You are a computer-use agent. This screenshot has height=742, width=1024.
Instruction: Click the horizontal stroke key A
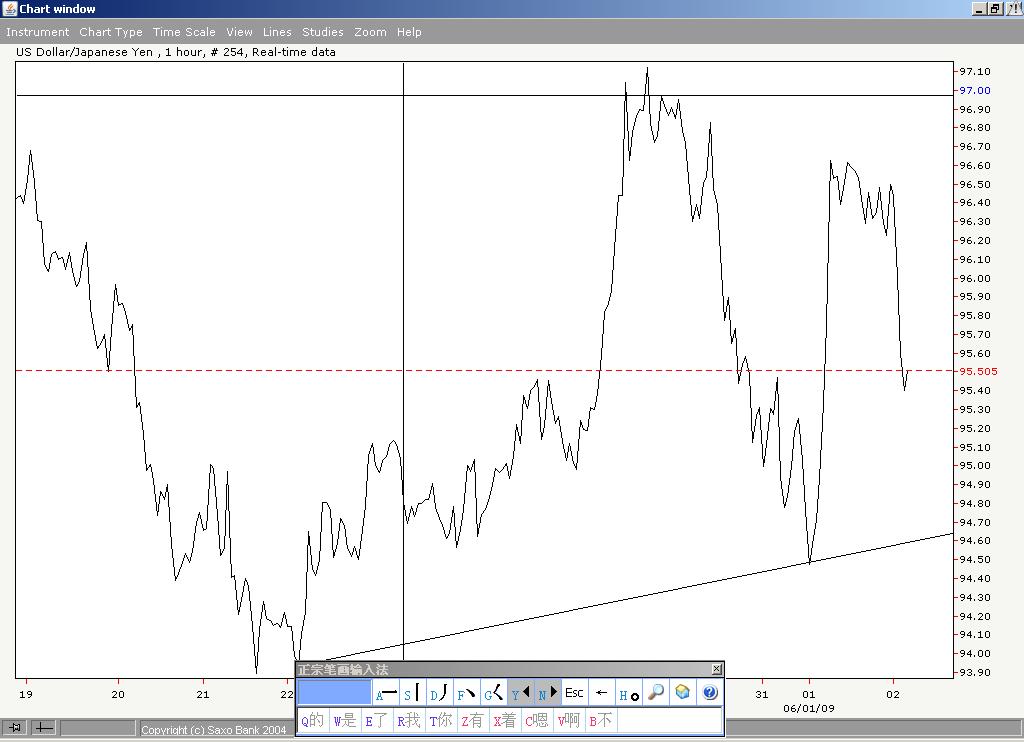click(386, 693)
